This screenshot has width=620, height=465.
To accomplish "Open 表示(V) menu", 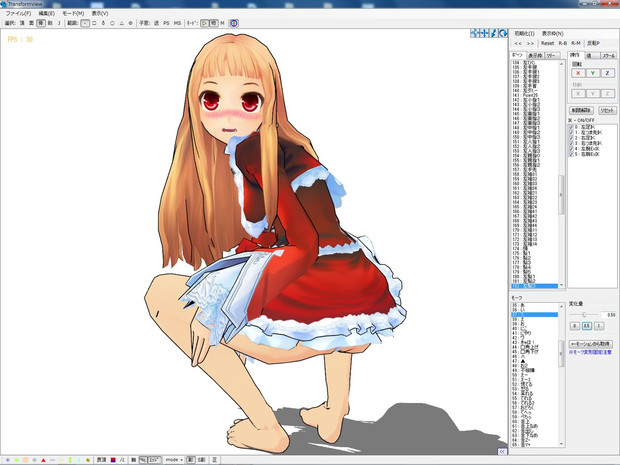I will [x=100, y=13].
